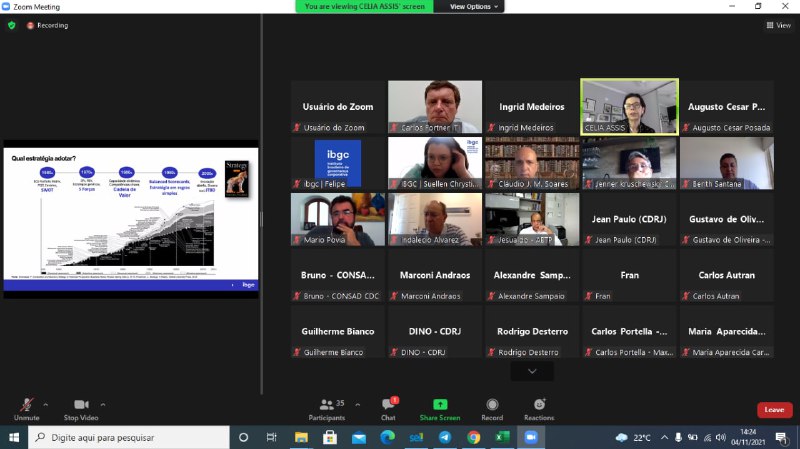Open Excel from taskbar
This screenshot has width=800, height=449.
click(502, 437)
